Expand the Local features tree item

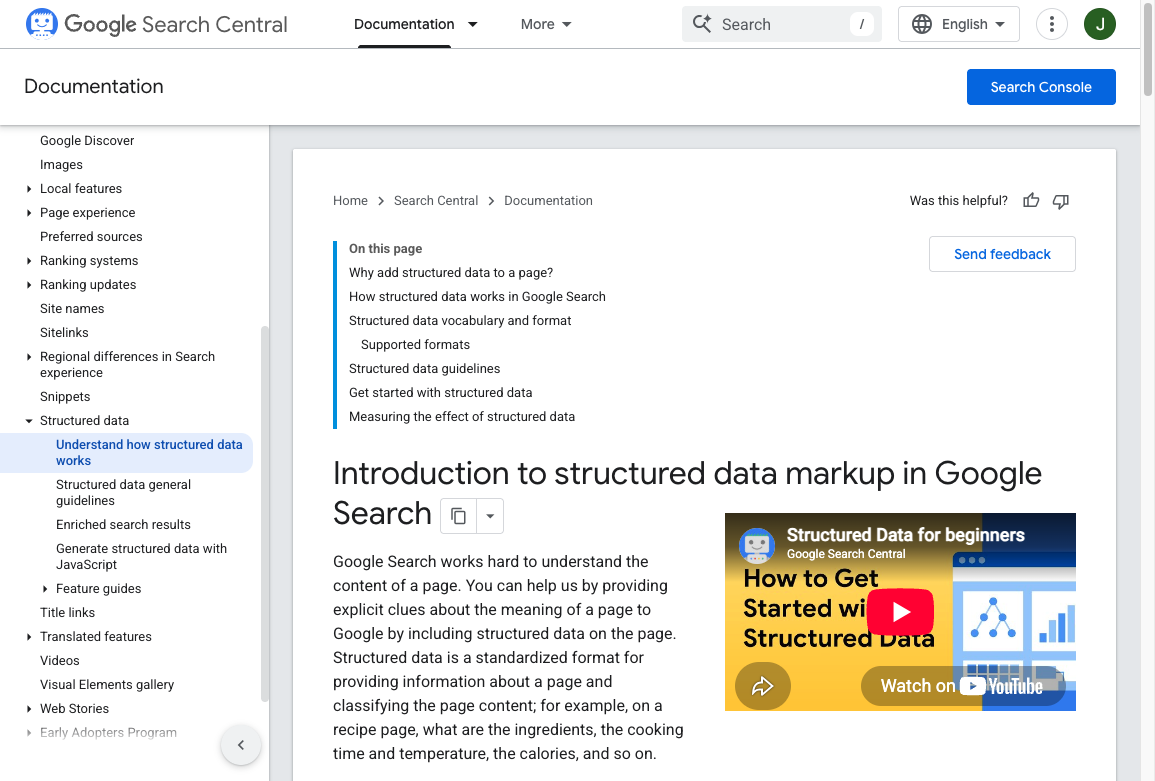[29, 189]
